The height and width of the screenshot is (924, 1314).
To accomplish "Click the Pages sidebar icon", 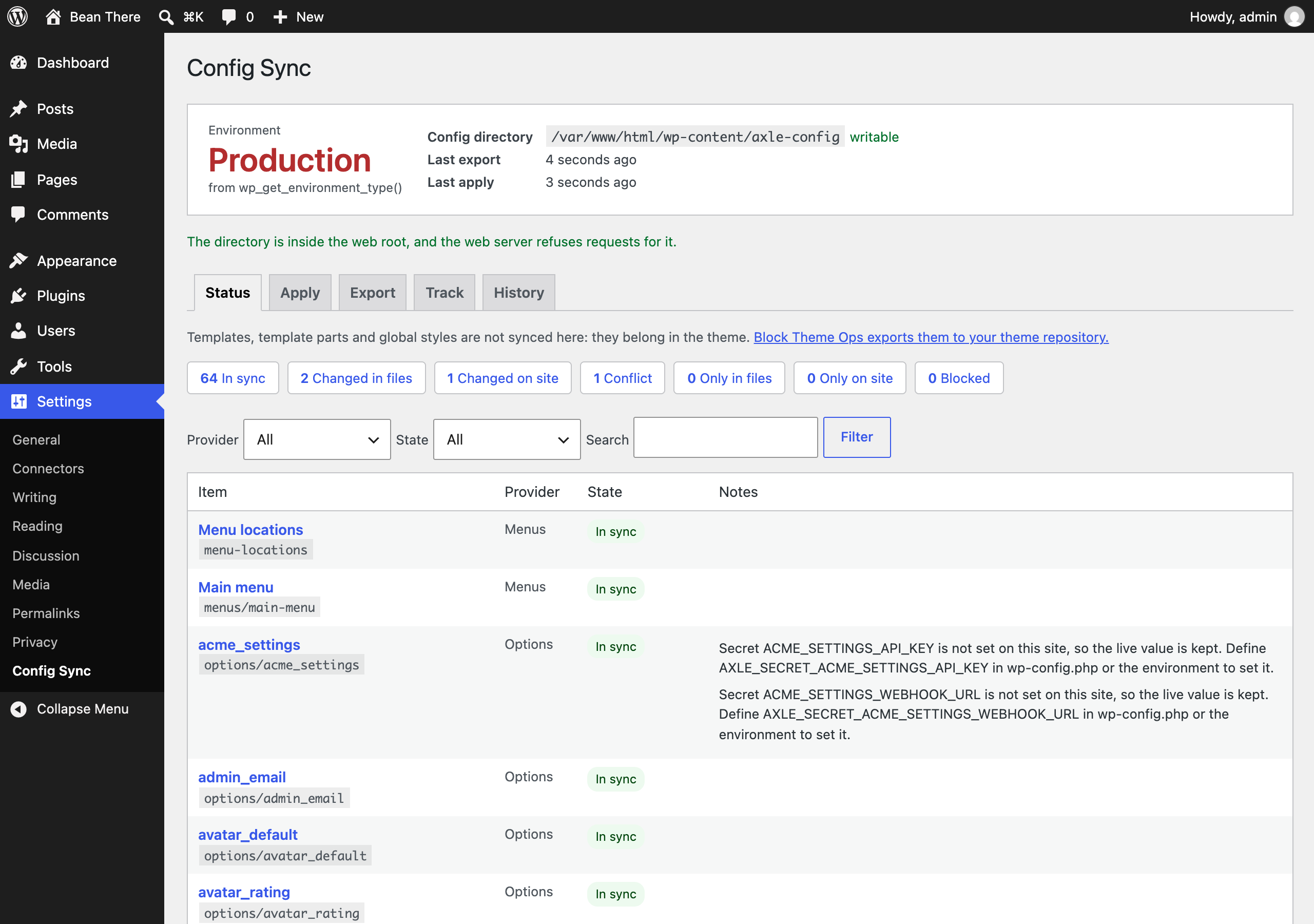I will [18, 180].
